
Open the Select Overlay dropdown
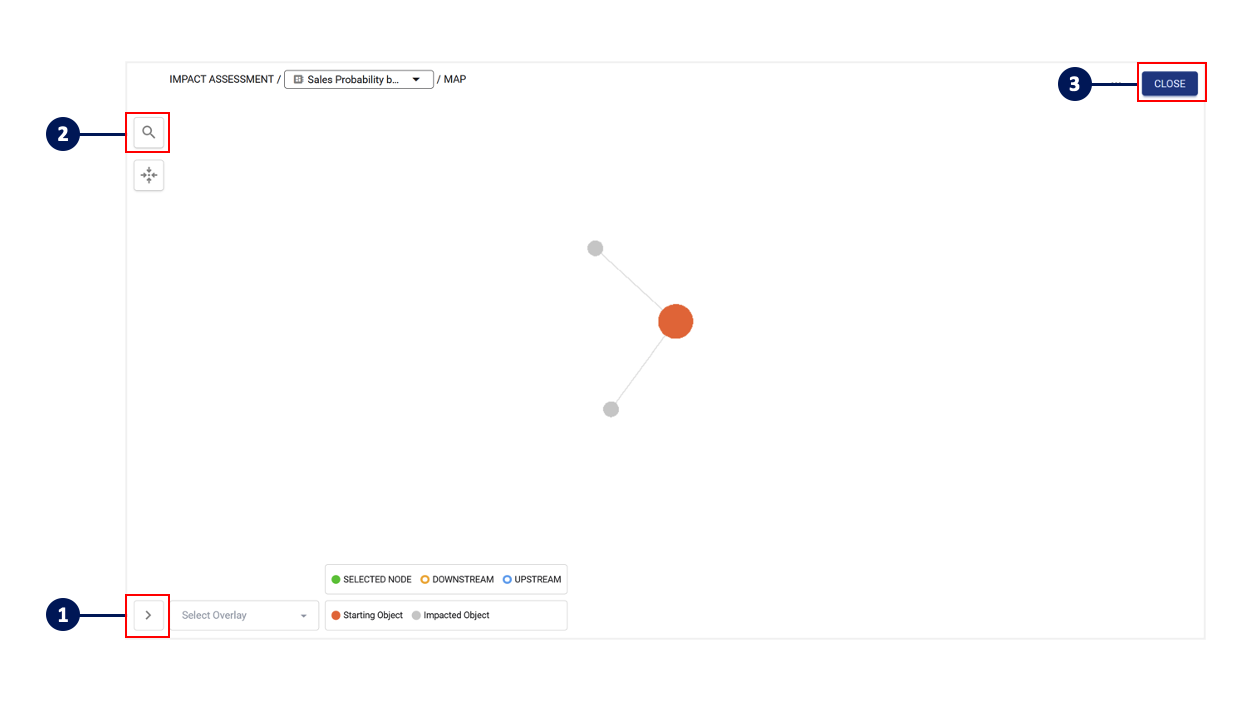245,615
